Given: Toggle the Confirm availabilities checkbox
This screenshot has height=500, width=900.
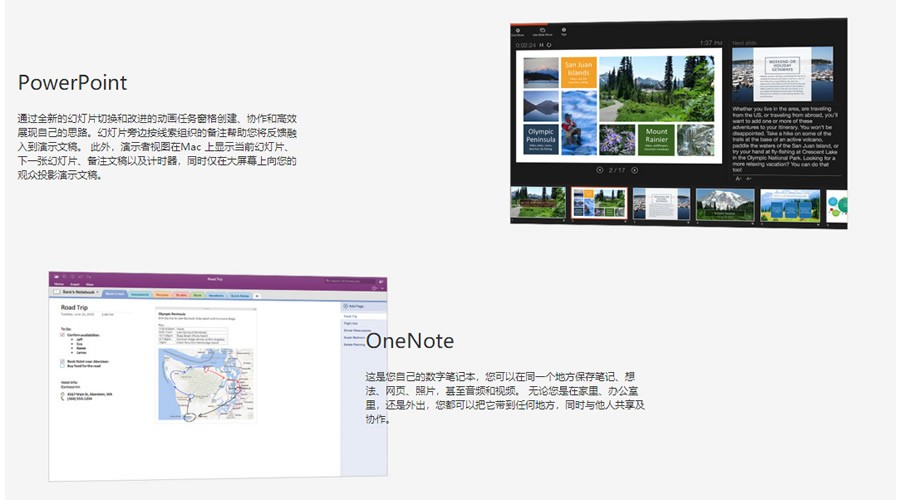Looking at the screenshot, I should (63, 335).
